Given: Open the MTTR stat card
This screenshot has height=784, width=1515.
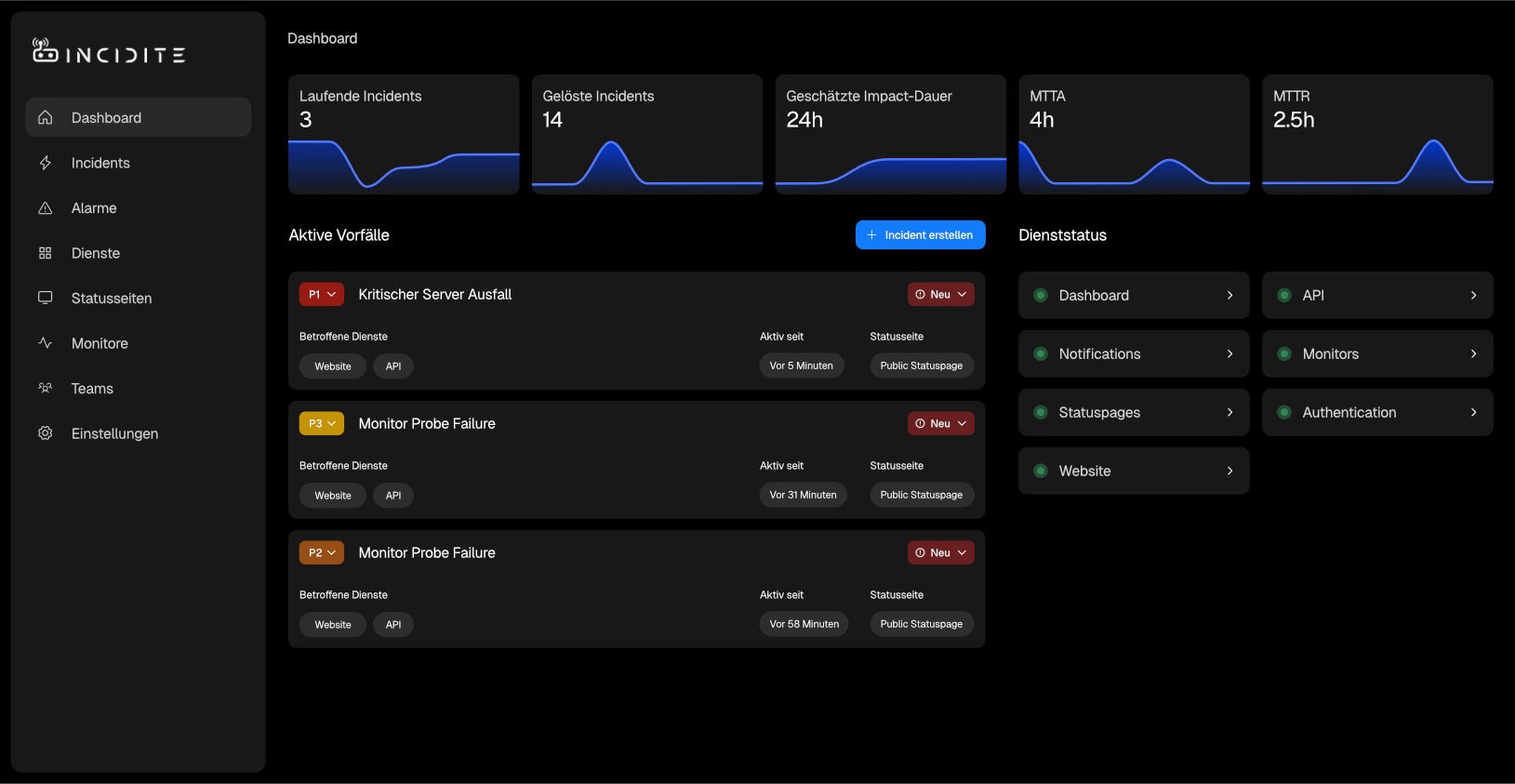Looking at the screenshot, I should click(1377, 134).
